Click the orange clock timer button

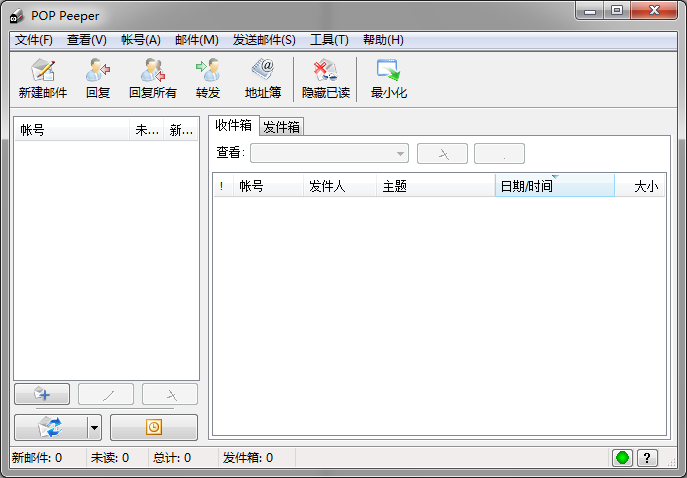(x=154, y=427)
